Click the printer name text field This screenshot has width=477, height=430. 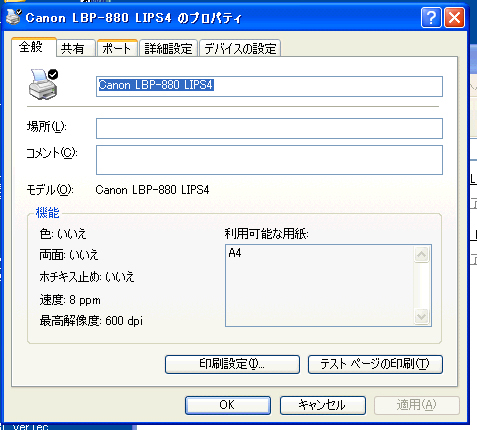[x=269, y=86]
